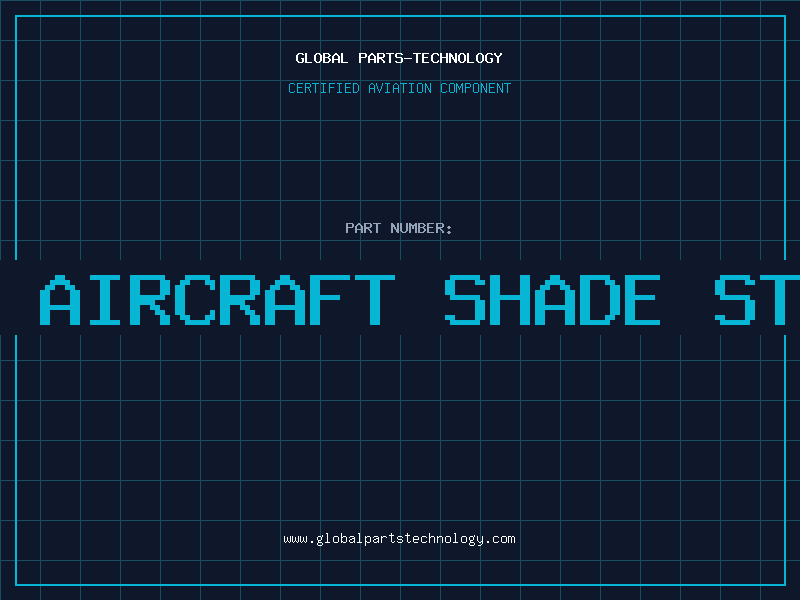This screenshot has height=600, width=800.
Task: Select the word PARTS in the header
Action: (381, 58)
